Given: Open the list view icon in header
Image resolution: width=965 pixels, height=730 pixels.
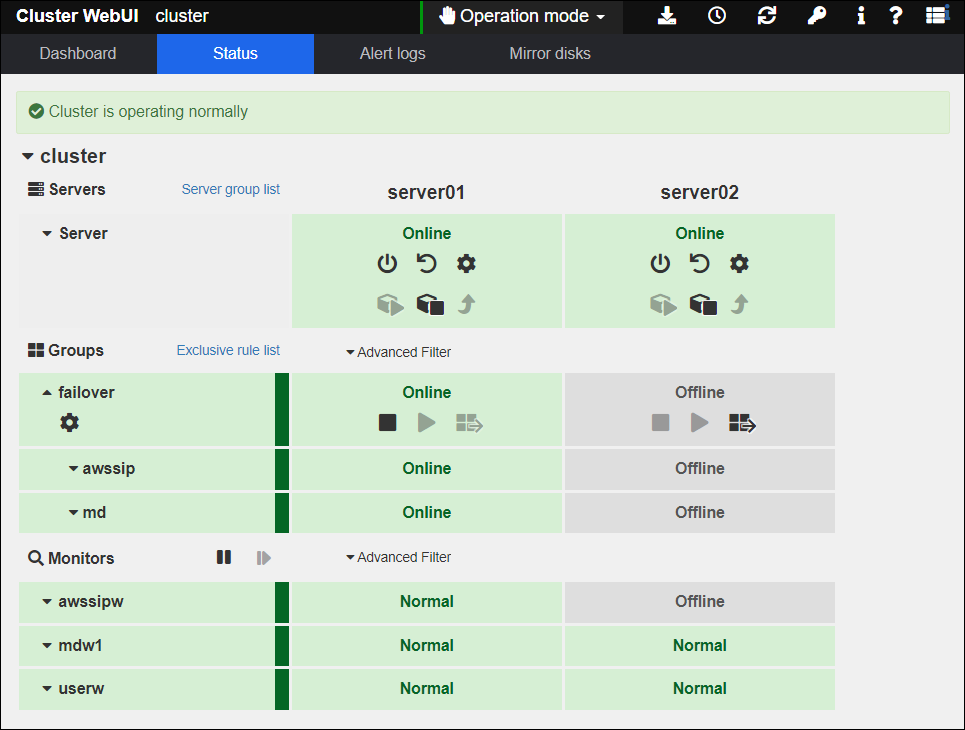Looking at the screenshot, I should (x=937, y=15).
